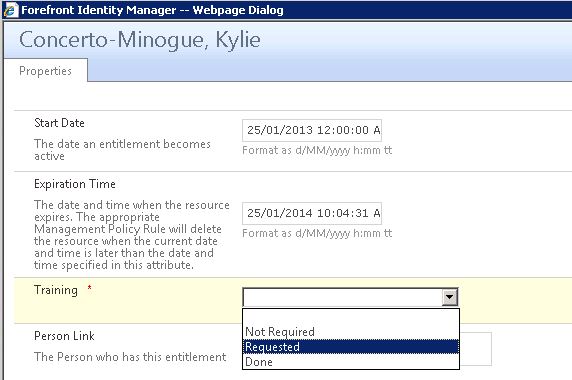Click the format hint under Expiration Time

tap(317, 233)
